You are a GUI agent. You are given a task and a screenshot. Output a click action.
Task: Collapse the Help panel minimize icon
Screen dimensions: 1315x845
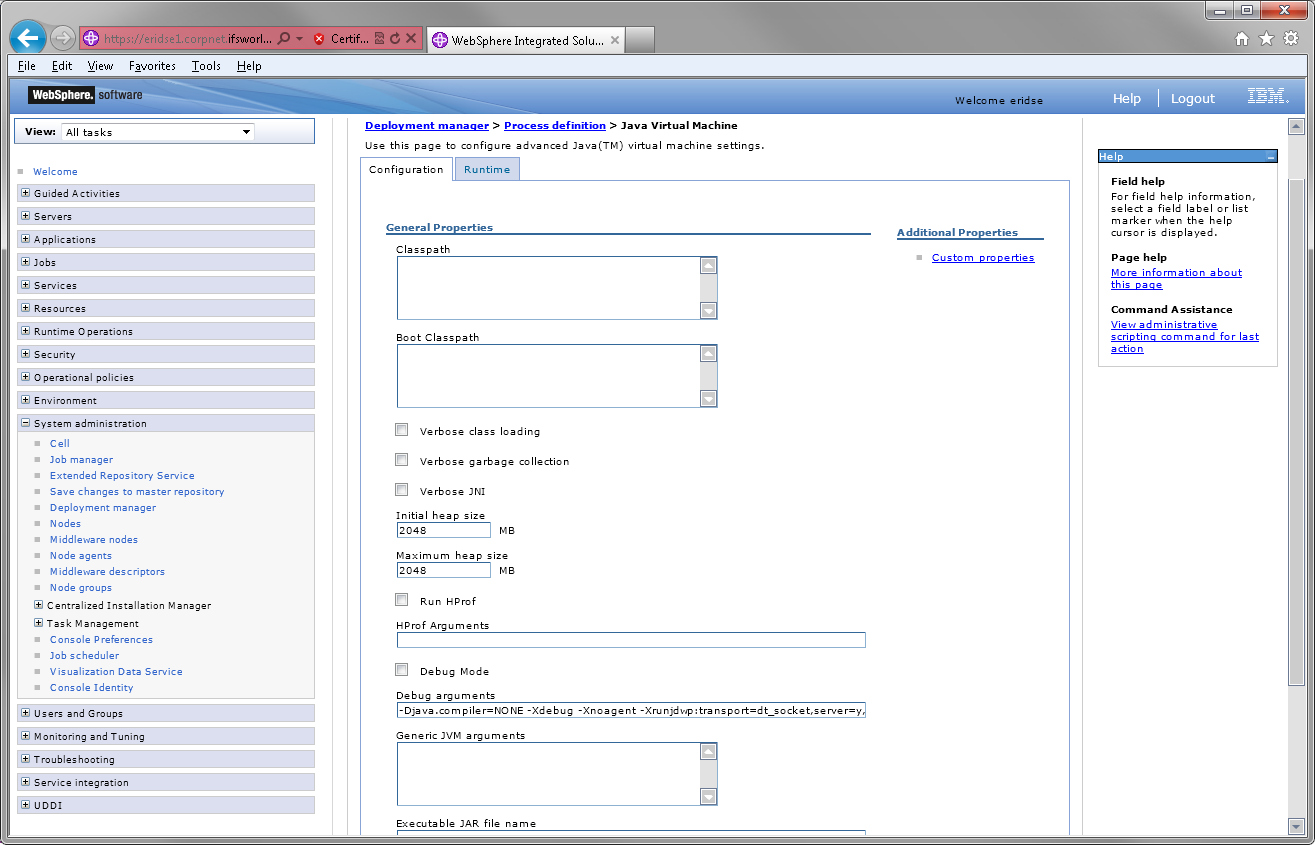1270,157
